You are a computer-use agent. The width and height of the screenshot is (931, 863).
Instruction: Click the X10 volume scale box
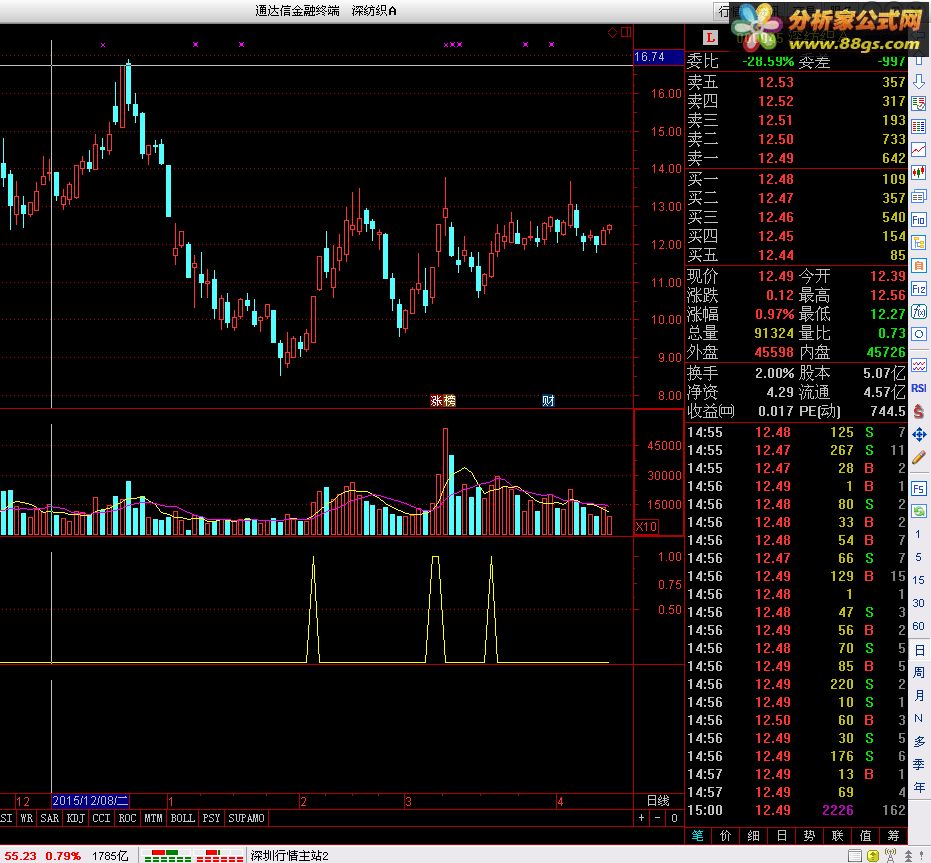(x=646, y=526)
